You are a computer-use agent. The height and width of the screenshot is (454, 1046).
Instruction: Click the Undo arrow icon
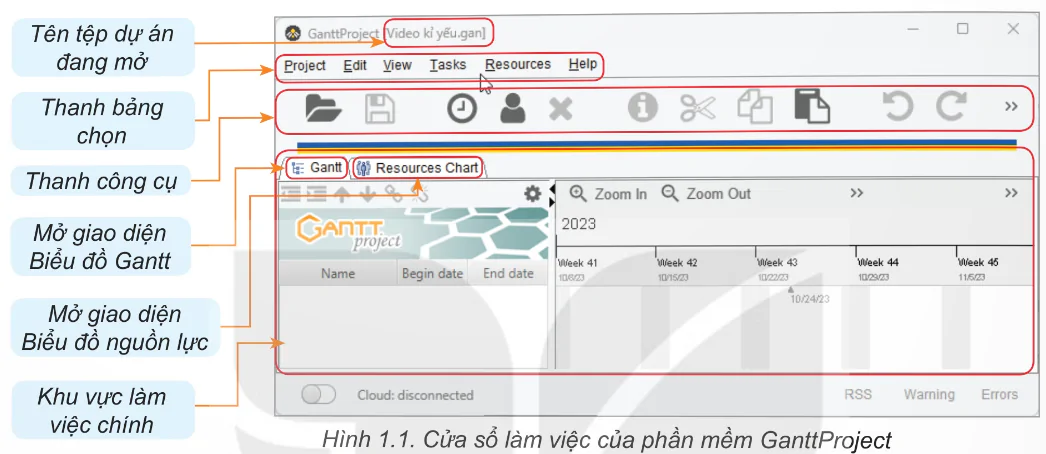897,107
